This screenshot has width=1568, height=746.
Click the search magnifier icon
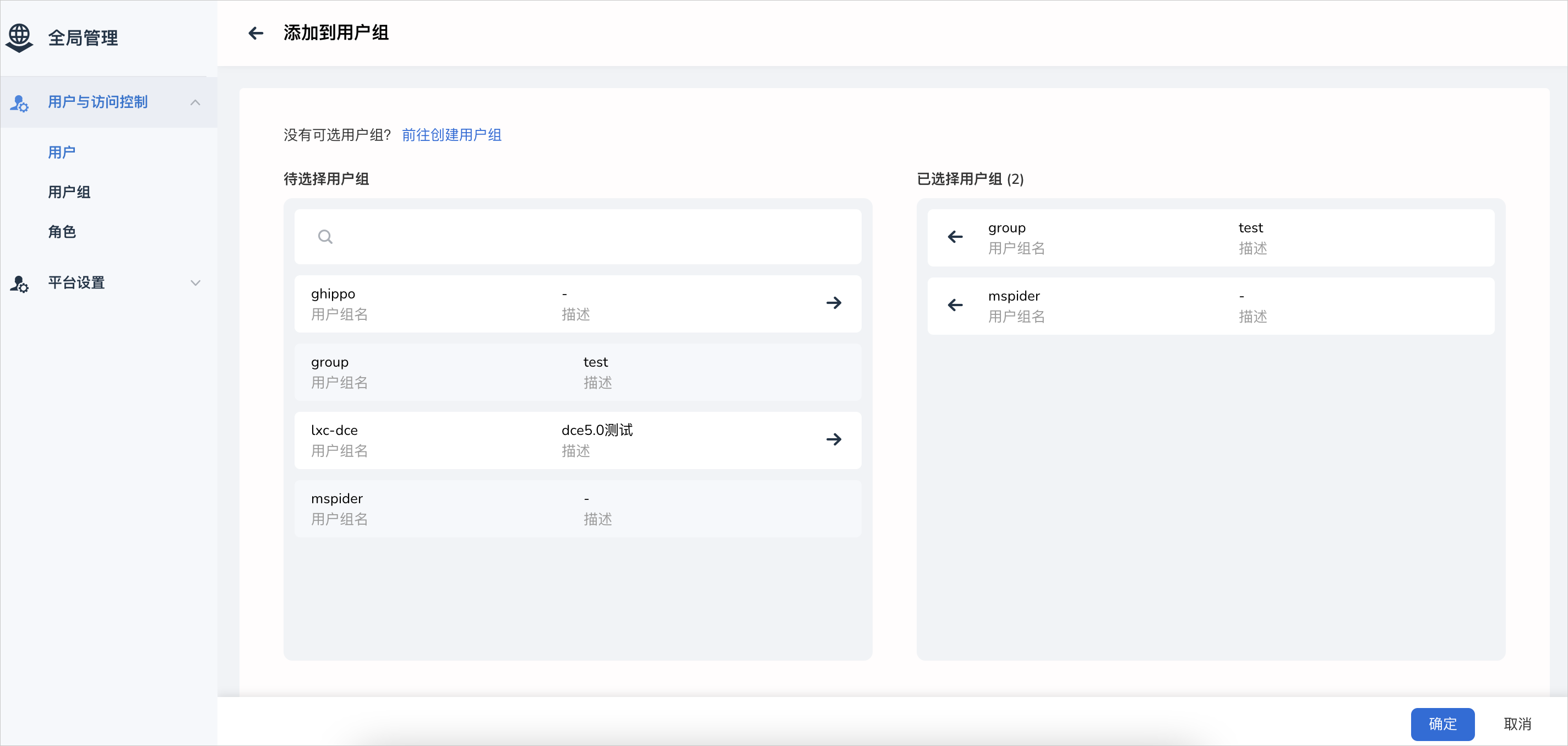coord(325,237)
